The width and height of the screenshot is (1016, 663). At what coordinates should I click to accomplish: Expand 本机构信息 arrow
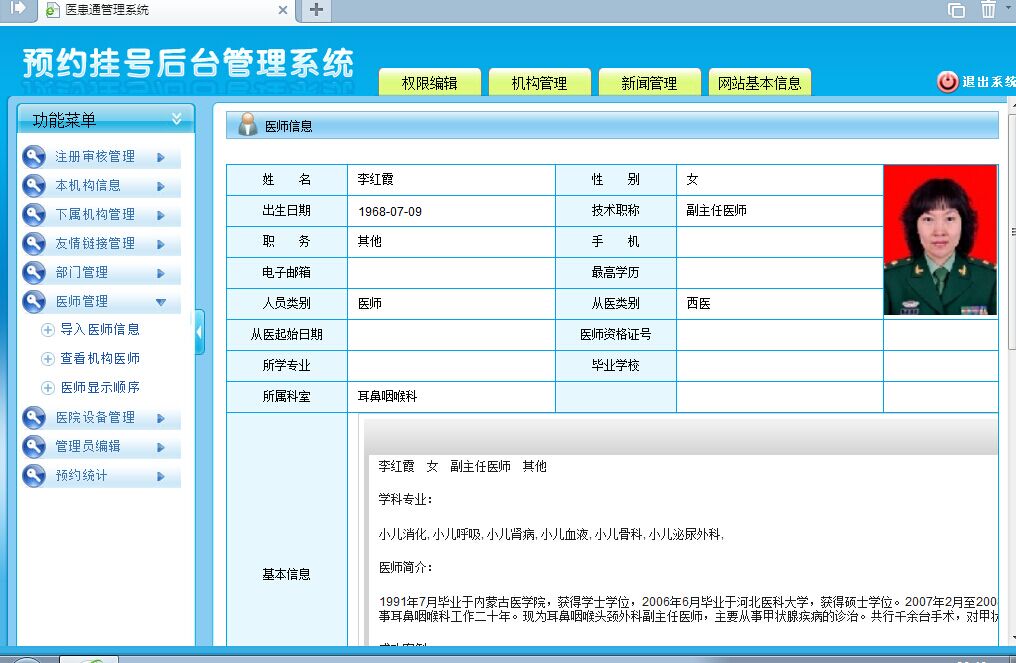[x=161, y=187]
